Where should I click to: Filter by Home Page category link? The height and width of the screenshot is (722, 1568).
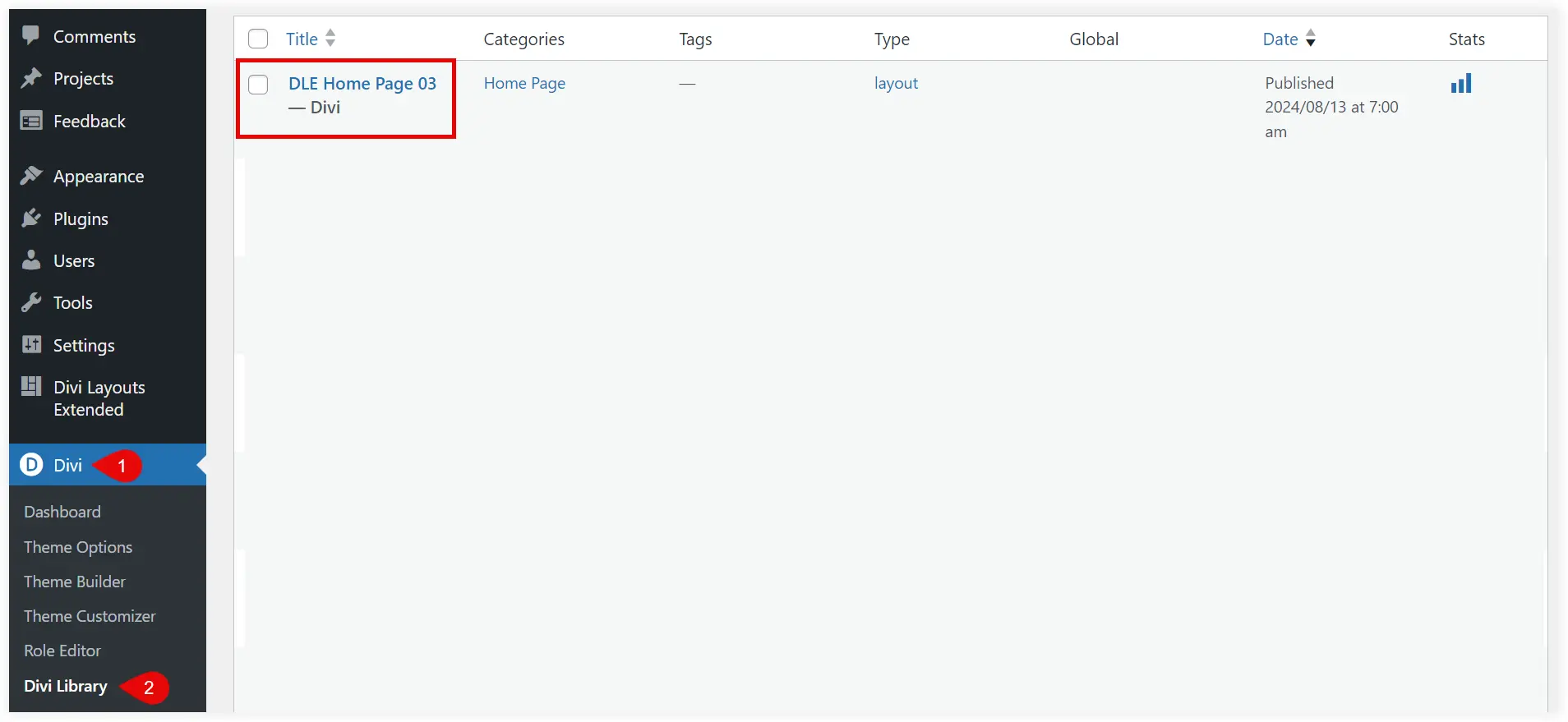tap(524, 83)
